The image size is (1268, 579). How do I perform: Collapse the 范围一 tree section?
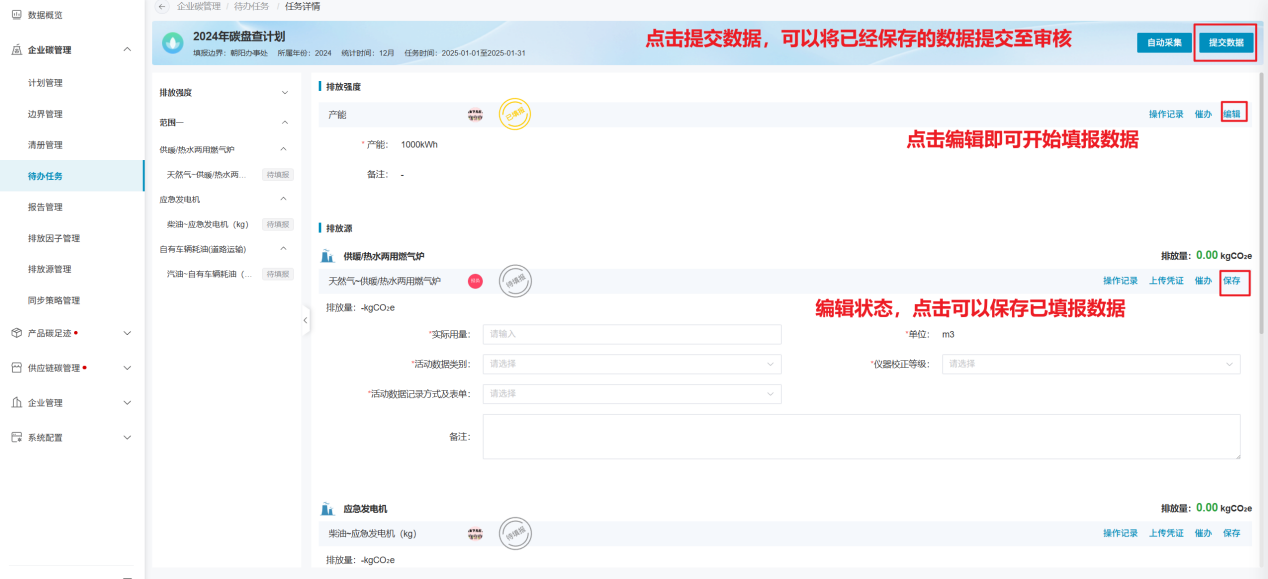(x=284, y=122)
